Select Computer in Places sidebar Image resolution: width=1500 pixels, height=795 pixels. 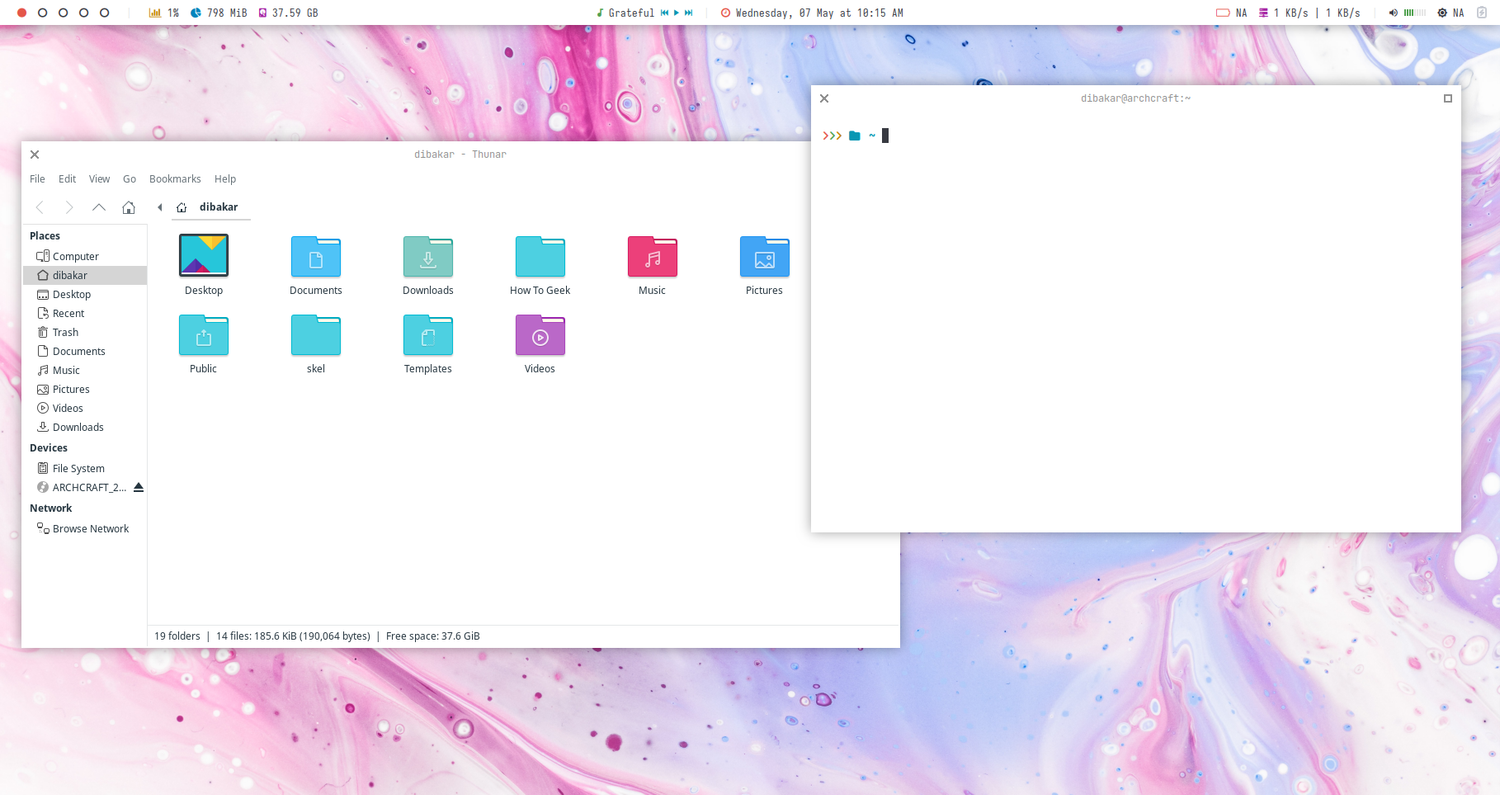click(x=84, y=256)
